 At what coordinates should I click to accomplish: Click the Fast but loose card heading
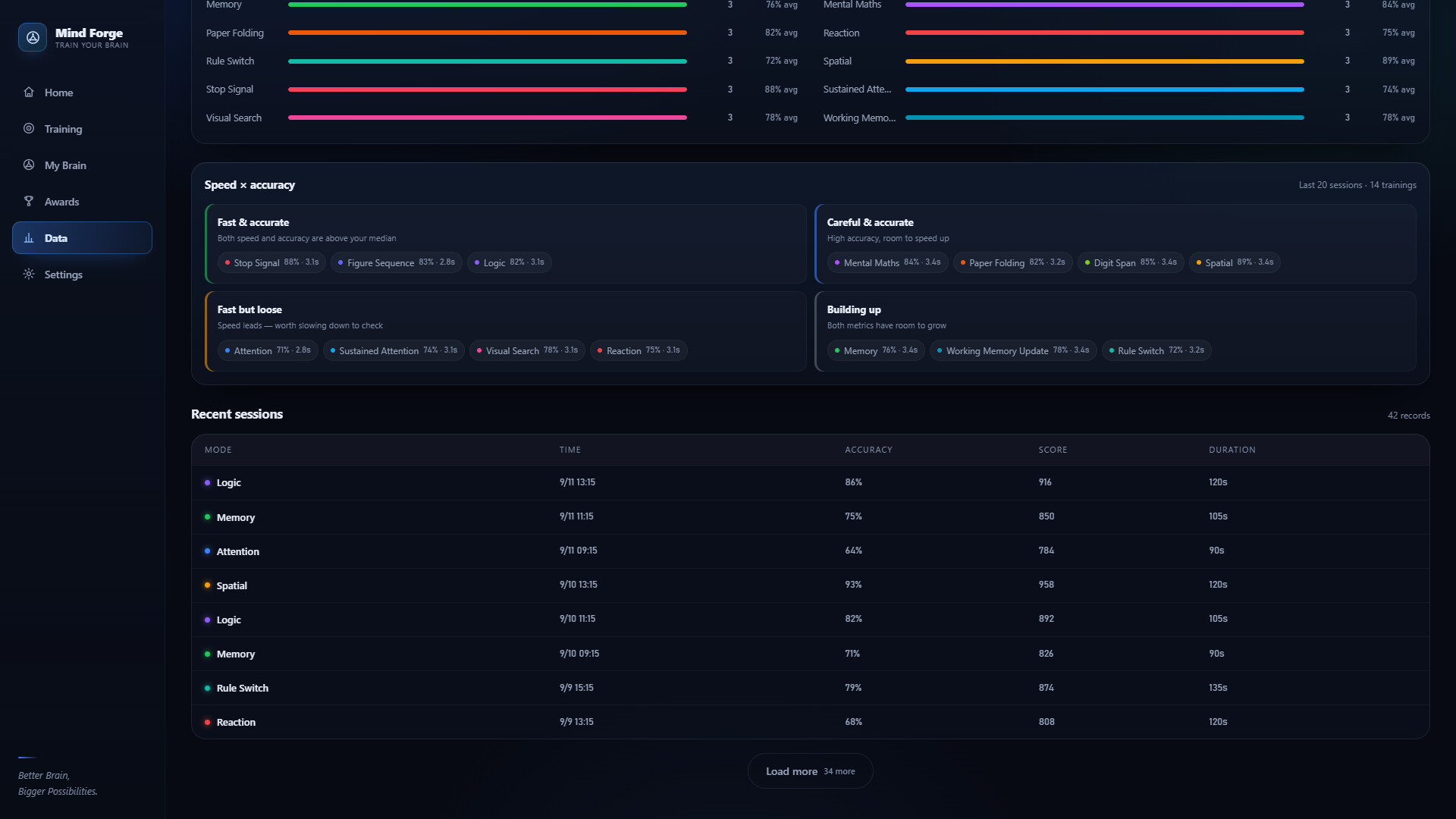tap(249, 309)
